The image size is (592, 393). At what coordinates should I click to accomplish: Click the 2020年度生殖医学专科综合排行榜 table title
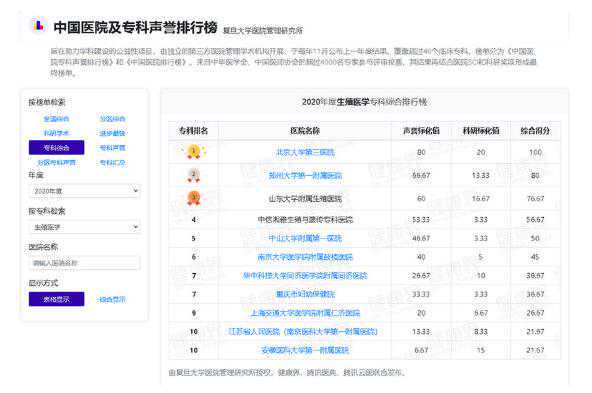364,102
